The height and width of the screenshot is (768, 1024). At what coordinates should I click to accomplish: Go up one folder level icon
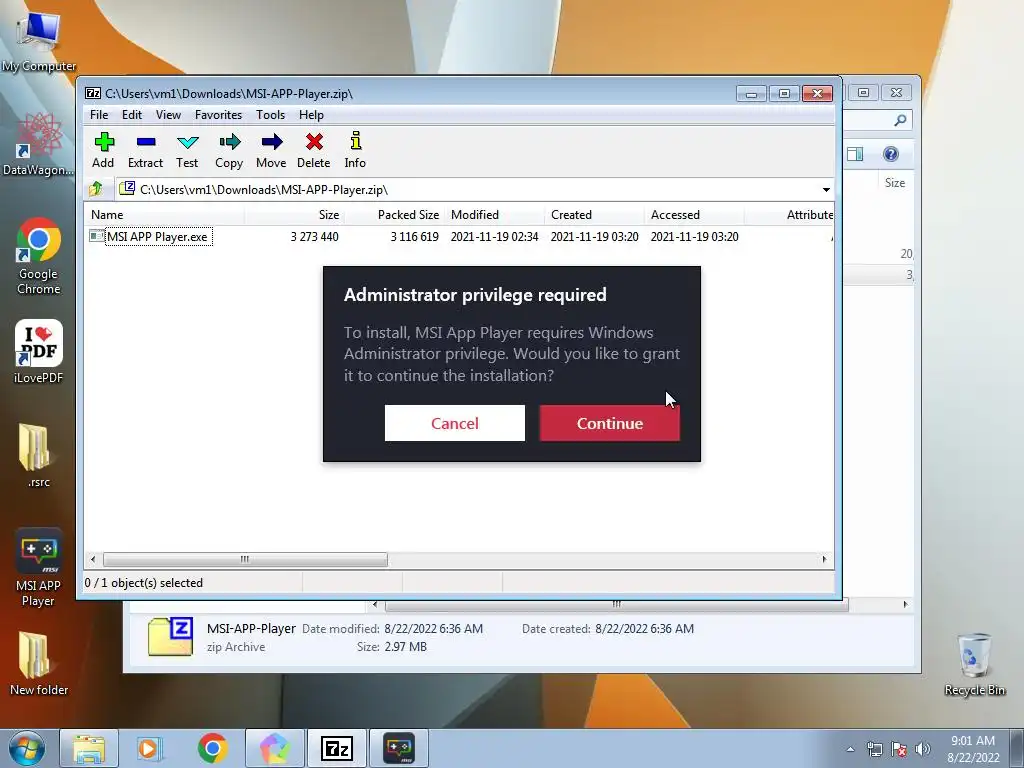pyautogui.click(x=96, y=189)
